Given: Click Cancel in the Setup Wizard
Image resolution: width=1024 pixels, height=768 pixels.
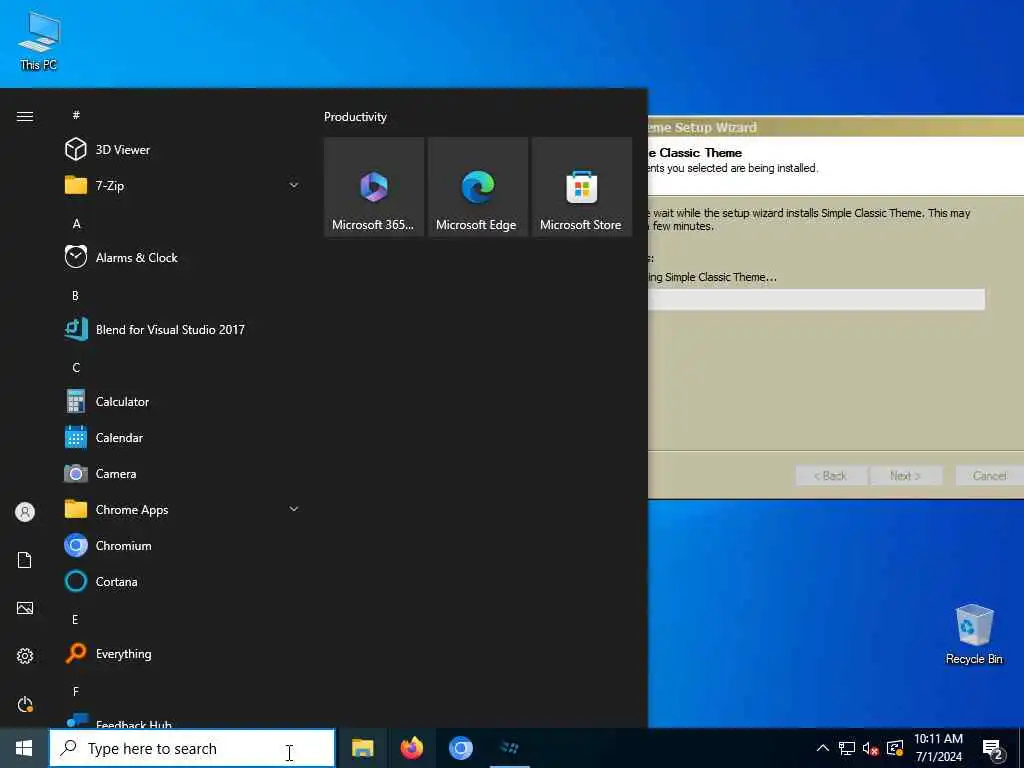Looking at the screenshot, I should click(x=989, y=475).
